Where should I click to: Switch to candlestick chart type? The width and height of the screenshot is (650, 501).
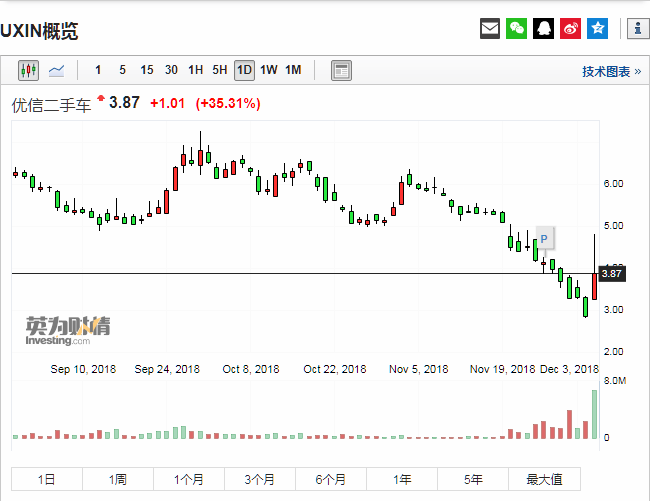[x=28, y=70]
